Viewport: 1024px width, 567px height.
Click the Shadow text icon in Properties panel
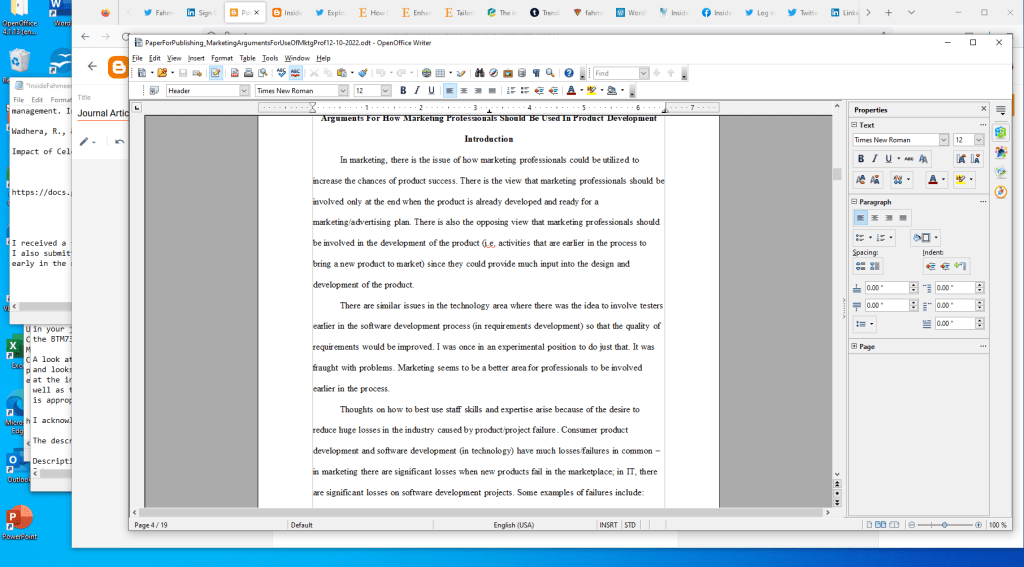click(923, 159)
